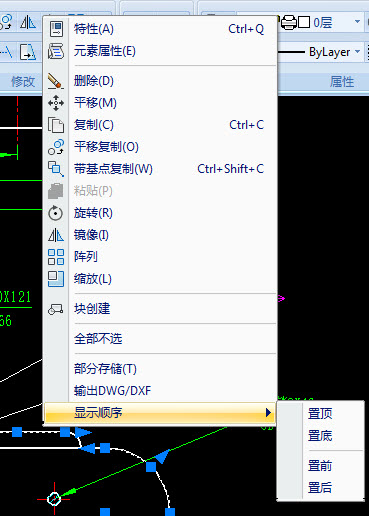Click the 旋转(R) rotate icon

tap(55, 213)
